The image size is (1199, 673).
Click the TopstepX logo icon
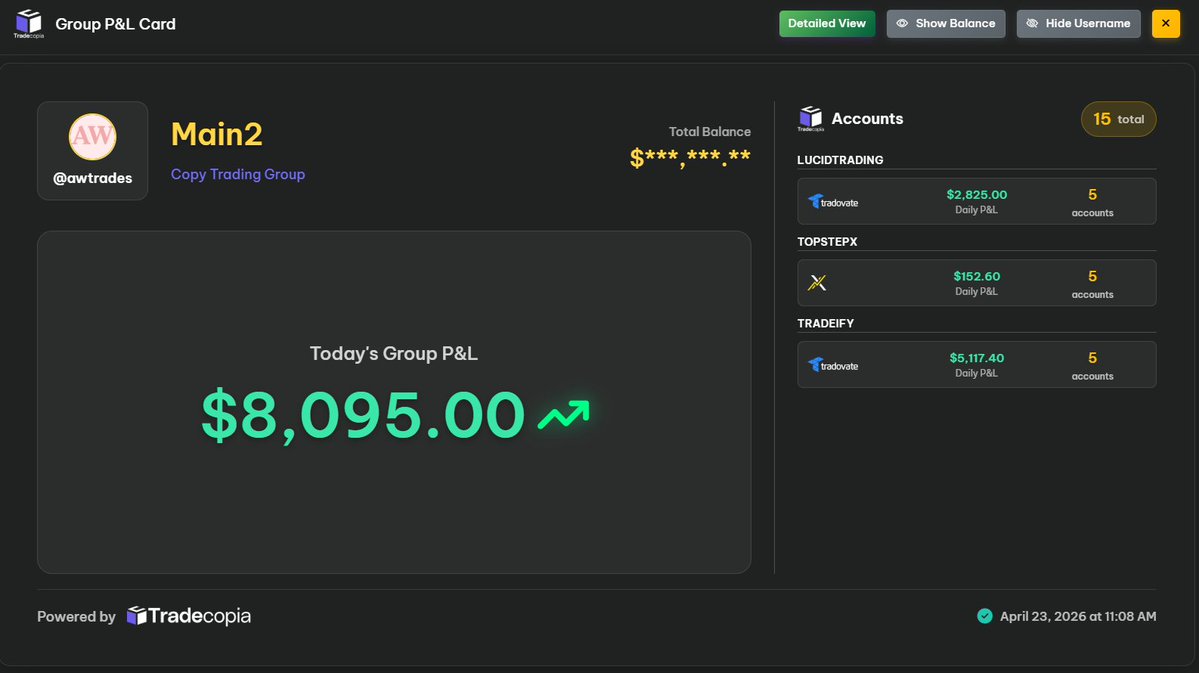click(x=817, y=283)
